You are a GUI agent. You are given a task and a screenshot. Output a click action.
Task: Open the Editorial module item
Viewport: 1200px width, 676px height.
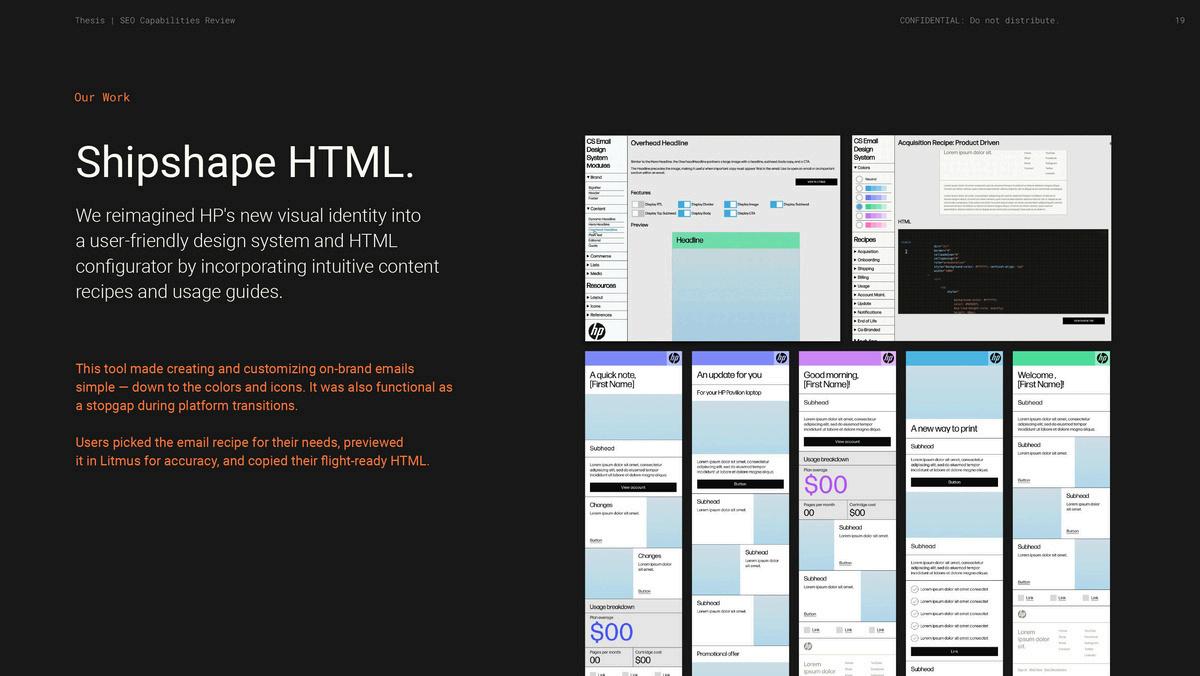pyautogui.click(x=595, y=240)
